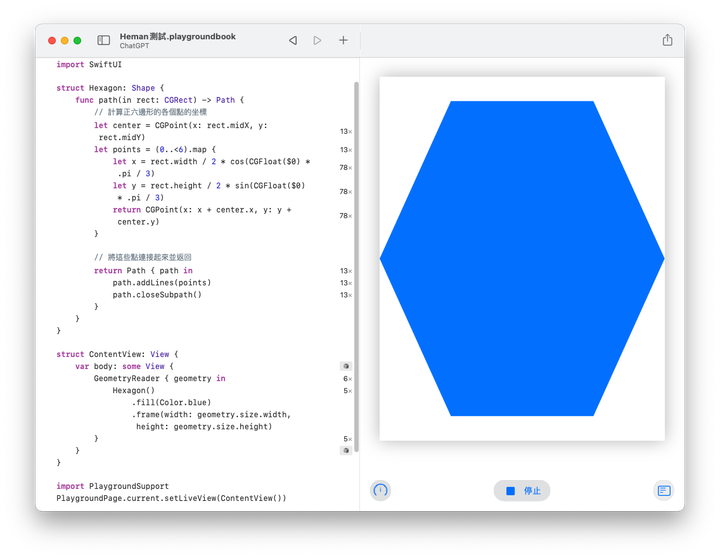Click the plus add button in toolbar
Image resolution: width=720 pixels, height=558 pixels.
[x=343, y=40]
